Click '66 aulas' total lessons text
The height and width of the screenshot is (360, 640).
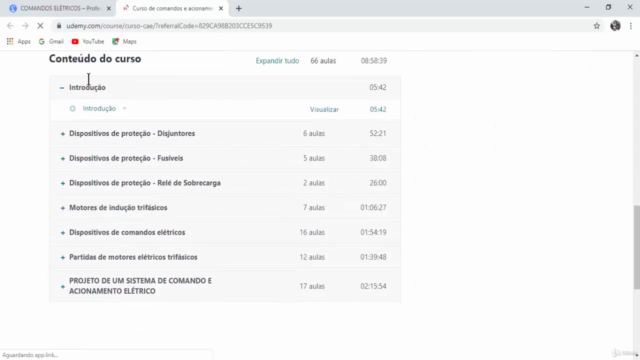323,61
